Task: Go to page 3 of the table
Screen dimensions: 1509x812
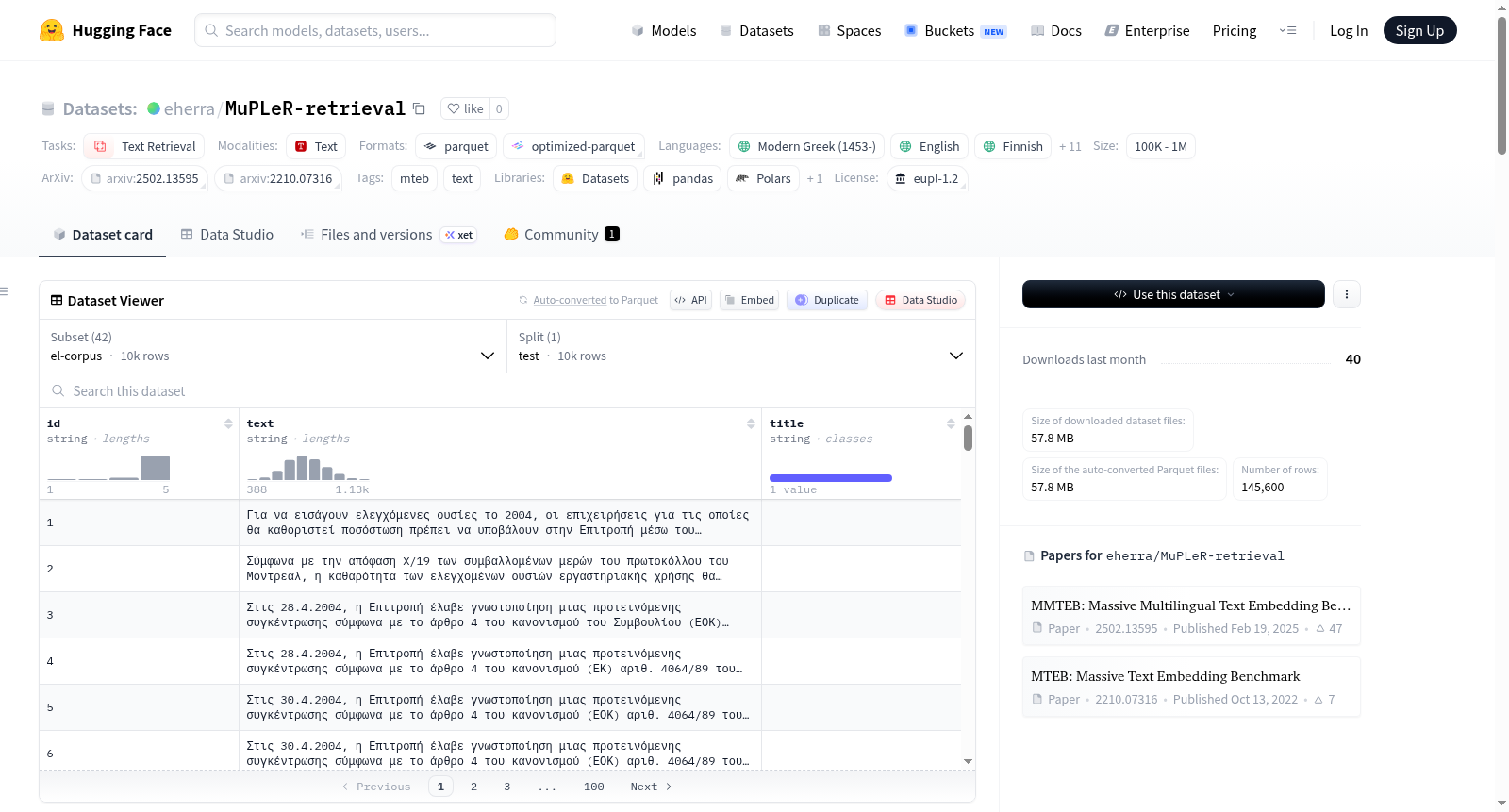Action: (x=506, y=787)
